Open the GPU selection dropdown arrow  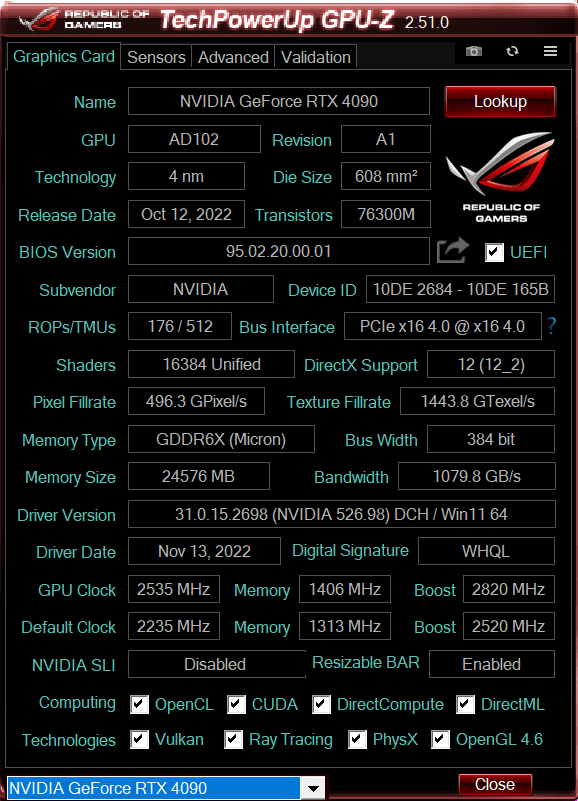314,788
